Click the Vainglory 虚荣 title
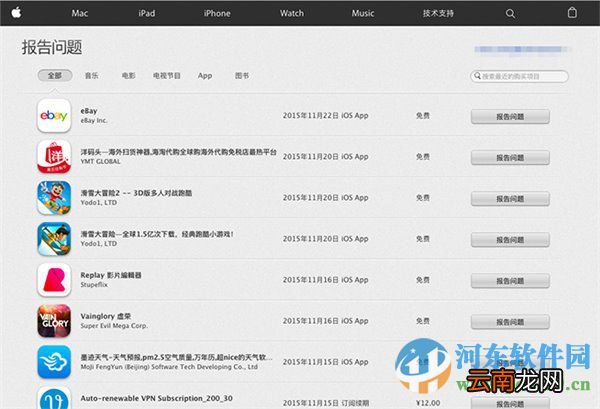Viewport: 600px width, 409px height. tap(106, 316)
